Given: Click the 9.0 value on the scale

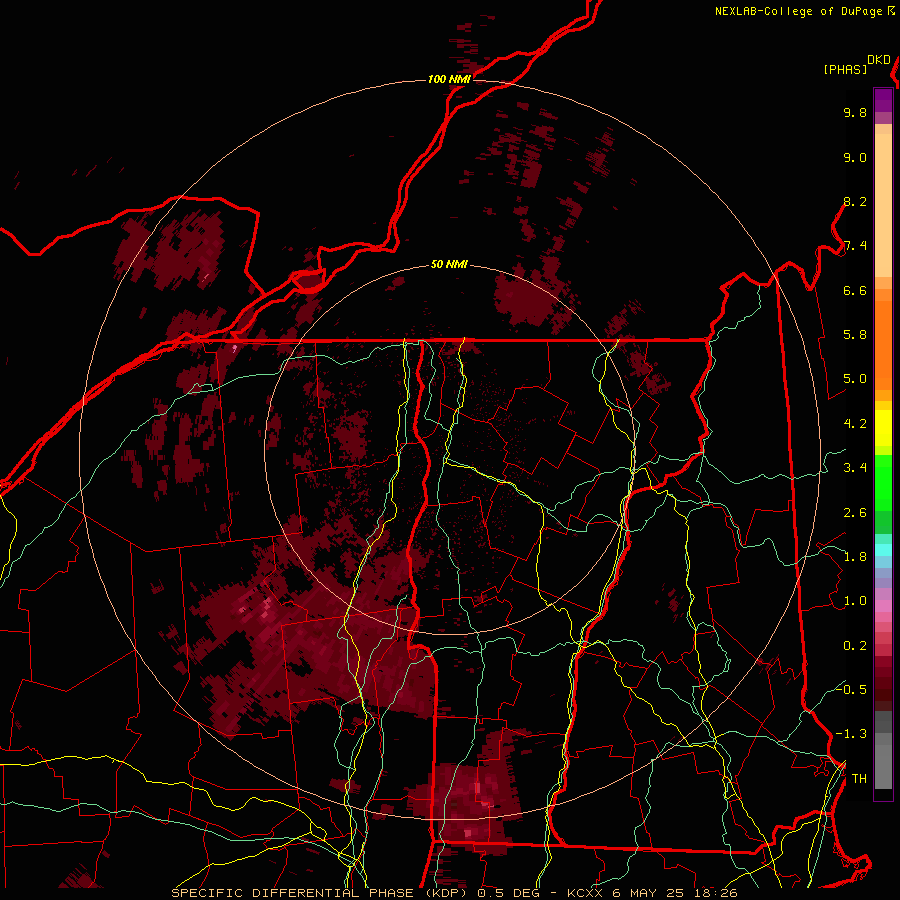Looking at the screenshot, I should point(855,157).
